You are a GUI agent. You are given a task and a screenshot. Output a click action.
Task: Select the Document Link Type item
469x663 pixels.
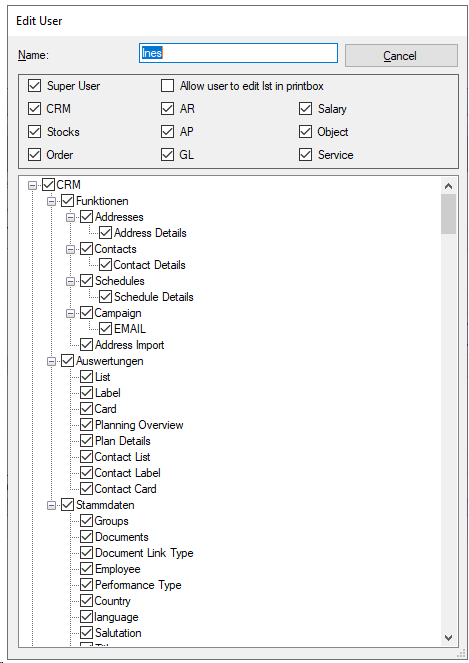[x=144, y=553]
